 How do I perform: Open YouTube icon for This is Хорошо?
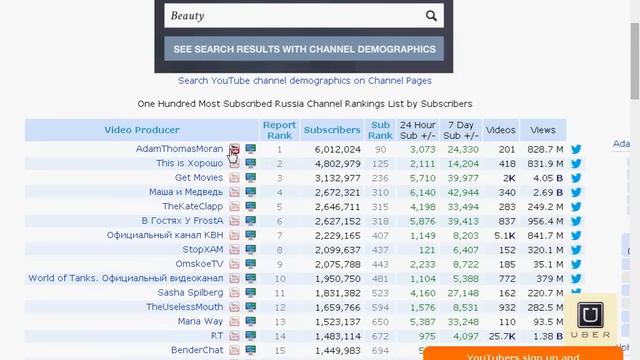(234, 164)
